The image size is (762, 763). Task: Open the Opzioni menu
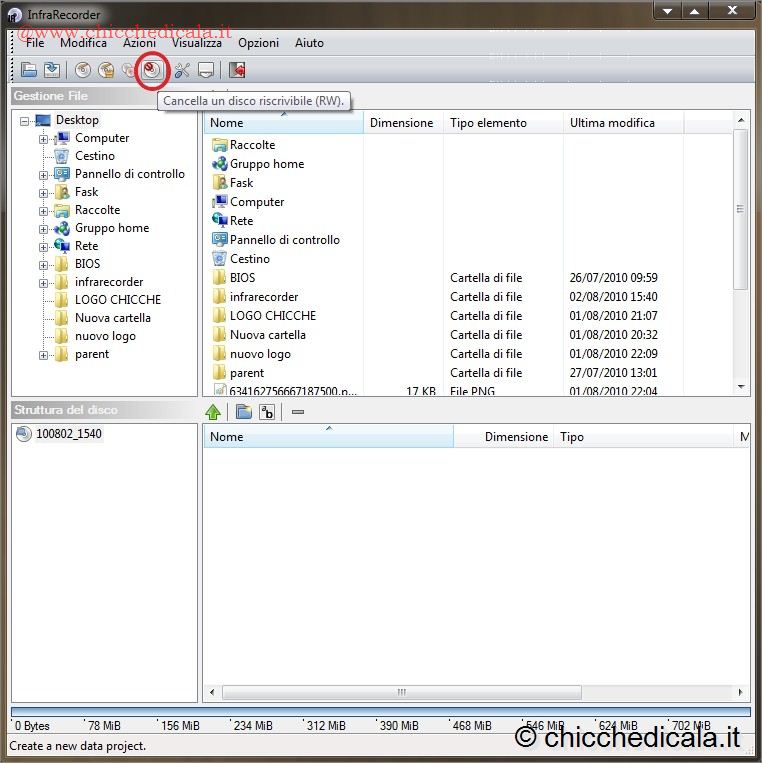pyautogui.click(x=258, y=43)
